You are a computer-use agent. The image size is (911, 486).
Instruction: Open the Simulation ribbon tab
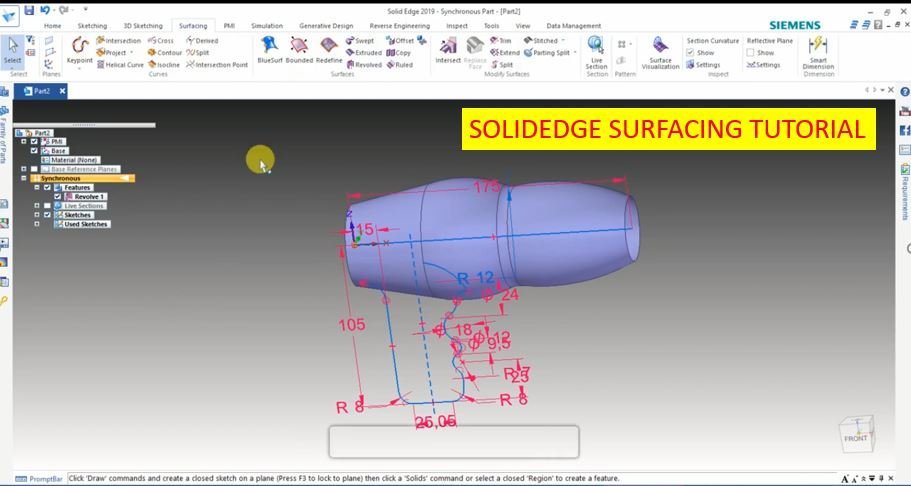[266, 26]
